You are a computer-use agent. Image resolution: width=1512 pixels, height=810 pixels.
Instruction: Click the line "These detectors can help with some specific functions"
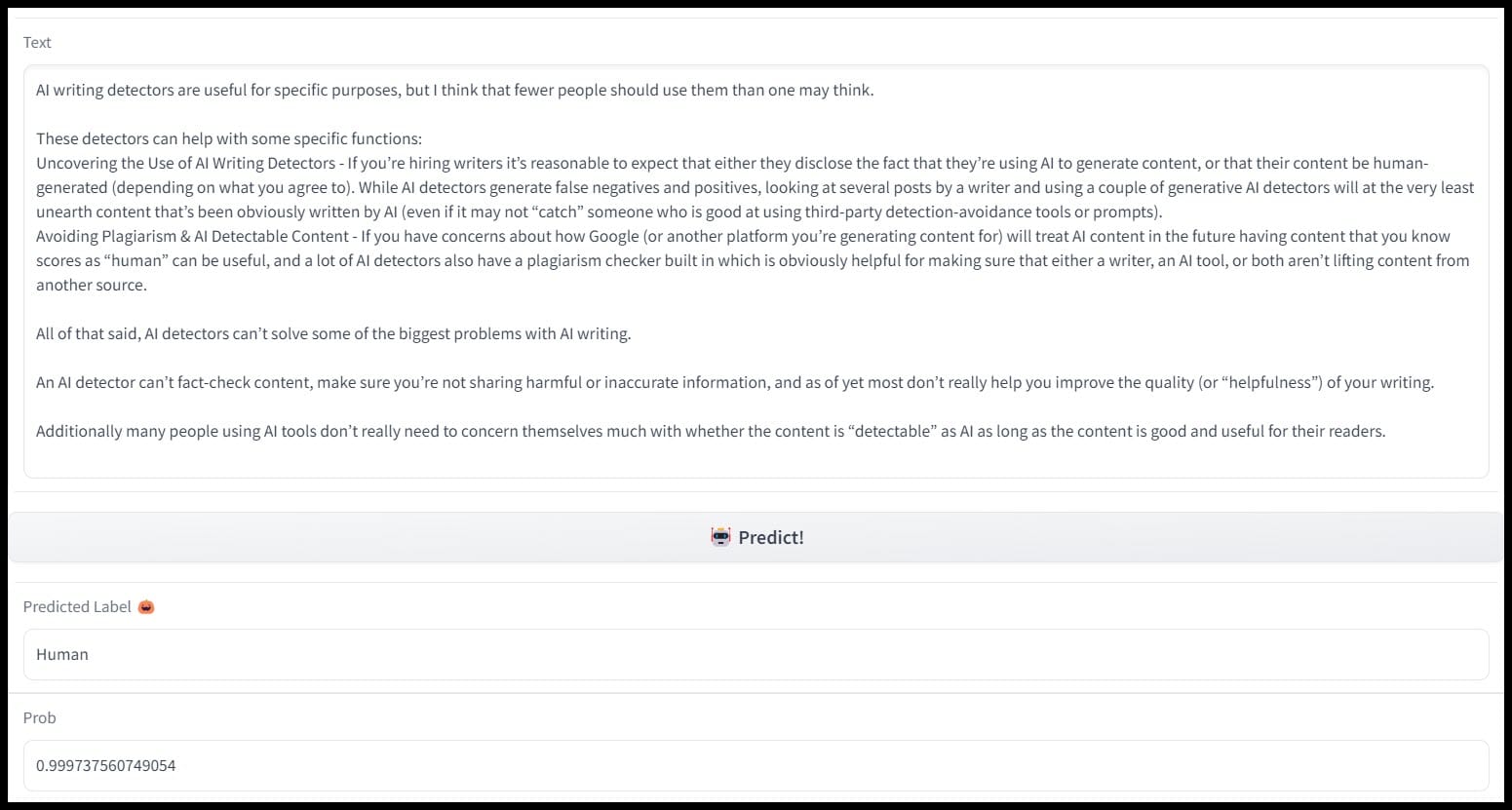pos(228,138)
